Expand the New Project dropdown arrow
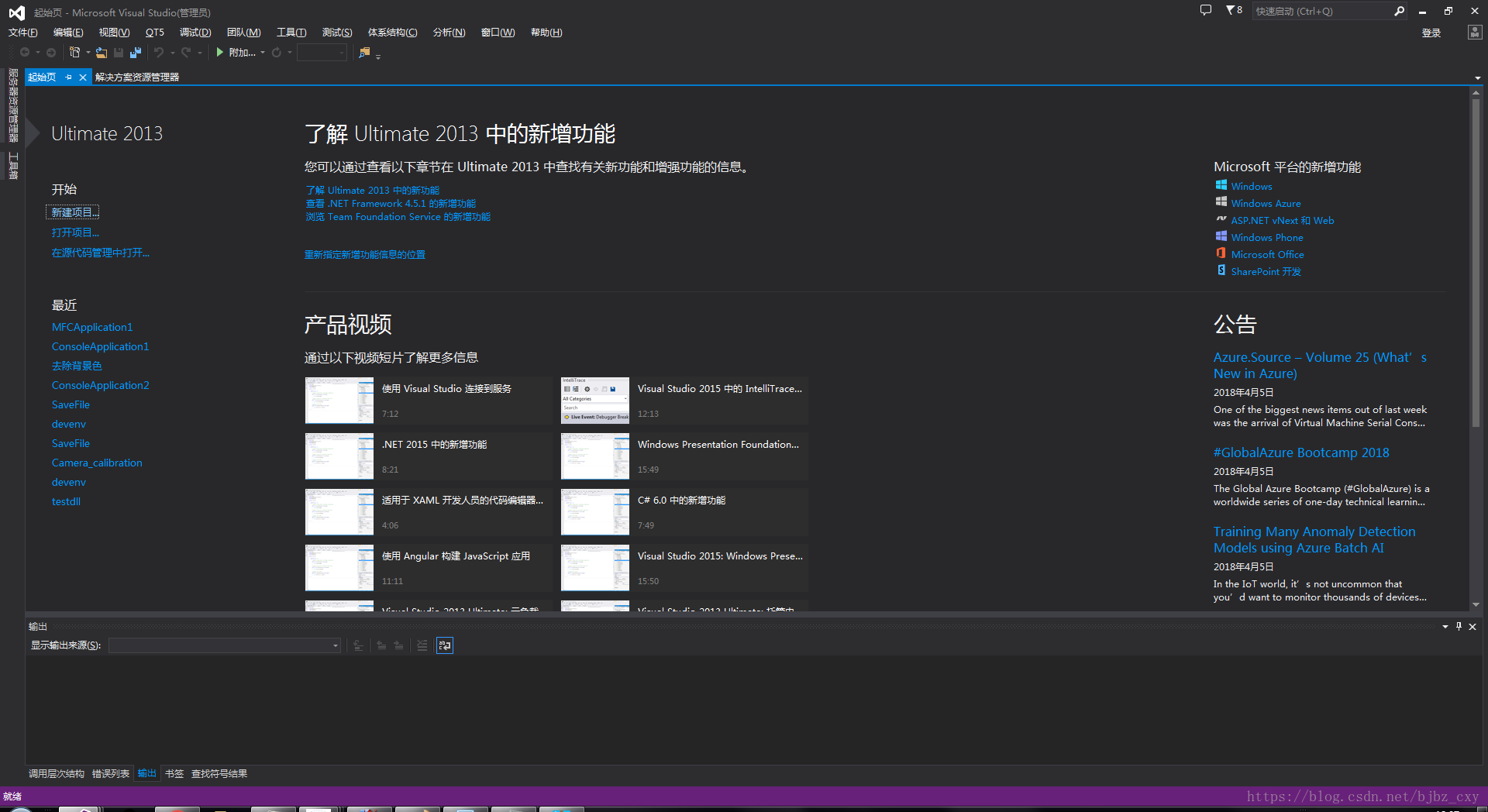The image size is (1488, 812). 88,53
